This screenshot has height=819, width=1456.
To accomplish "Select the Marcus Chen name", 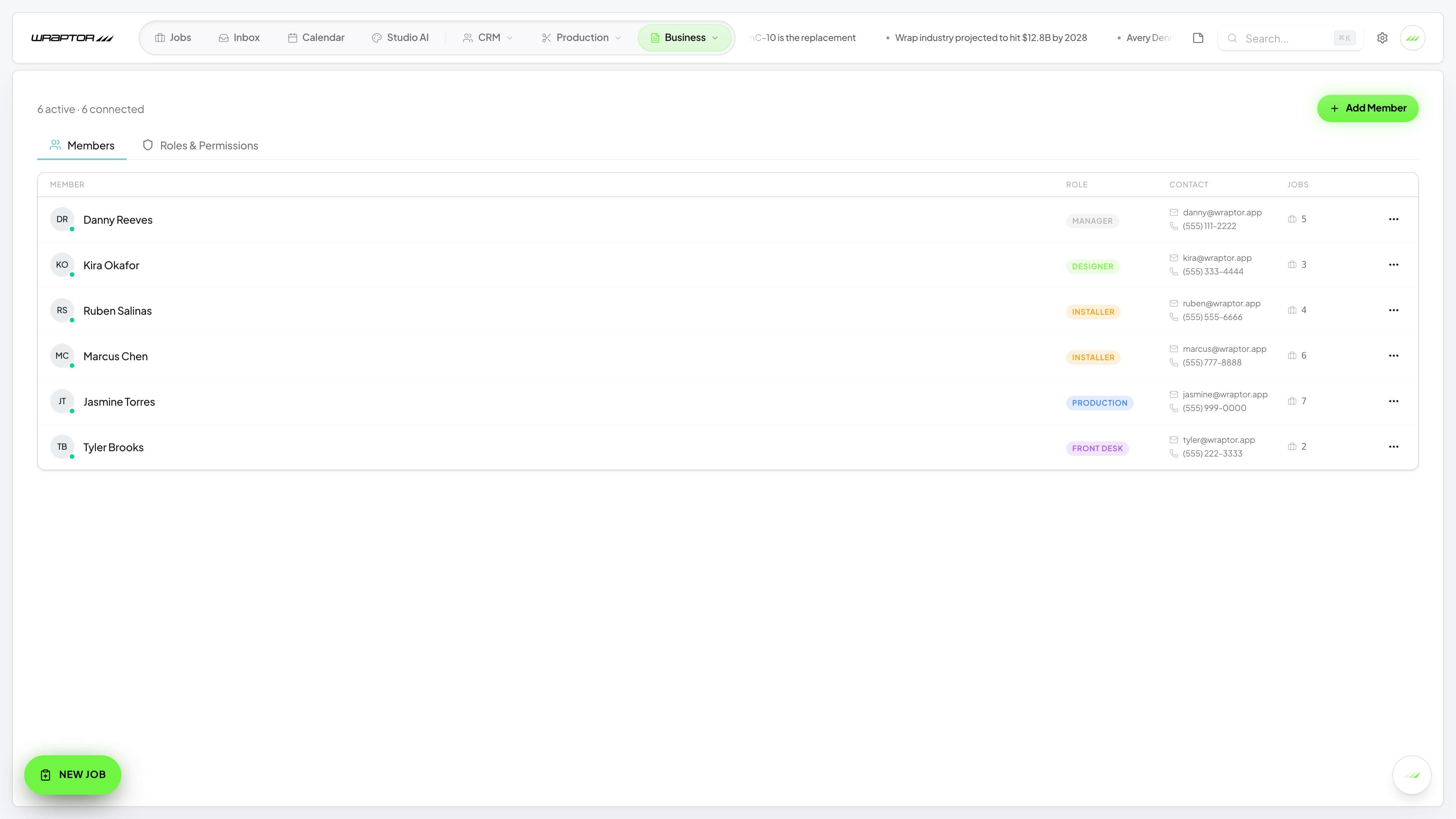I will 115,356.
